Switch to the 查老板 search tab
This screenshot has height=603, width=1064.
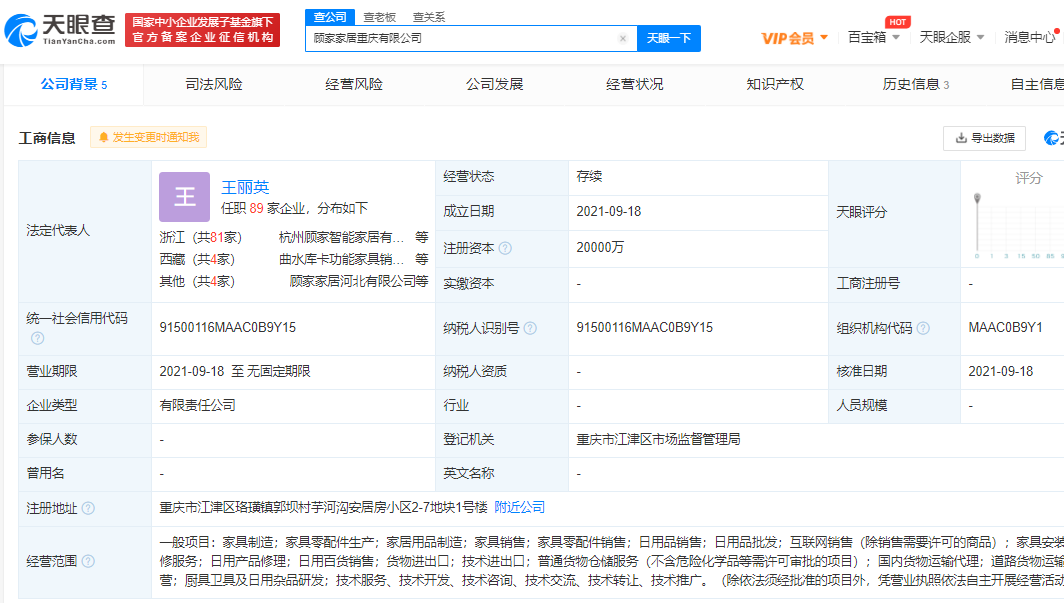(x=379, y=17)
